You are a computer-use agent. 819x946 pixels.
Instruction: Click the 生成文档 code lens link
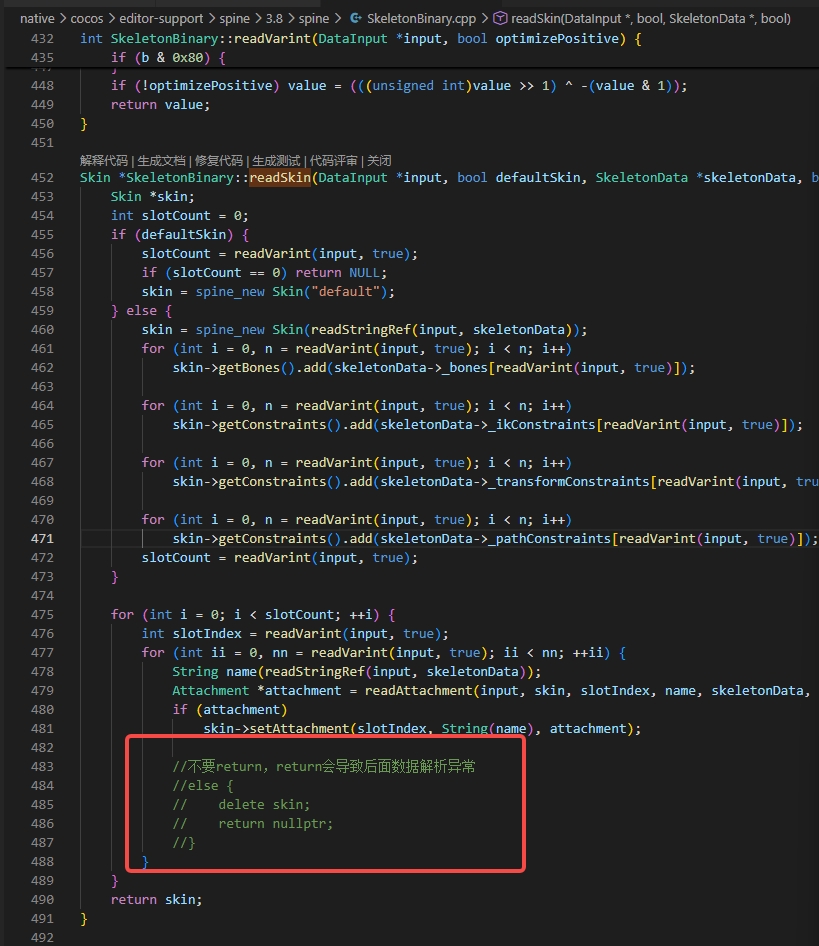tap(161, 160)
